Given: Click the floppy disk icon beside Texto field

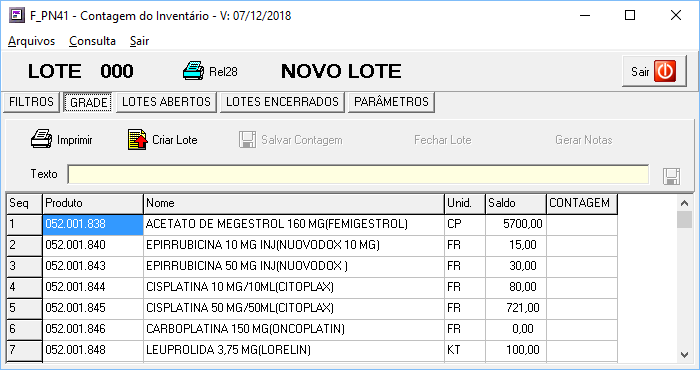Looking at the screenshot, I should 671,177.
